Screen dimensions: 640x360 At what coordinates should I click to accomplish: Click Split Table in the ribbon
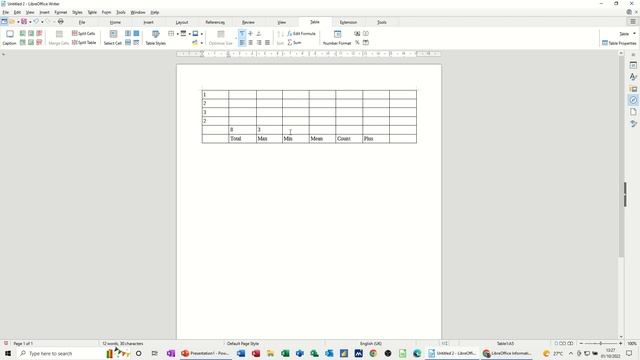[x=84, y=42]
